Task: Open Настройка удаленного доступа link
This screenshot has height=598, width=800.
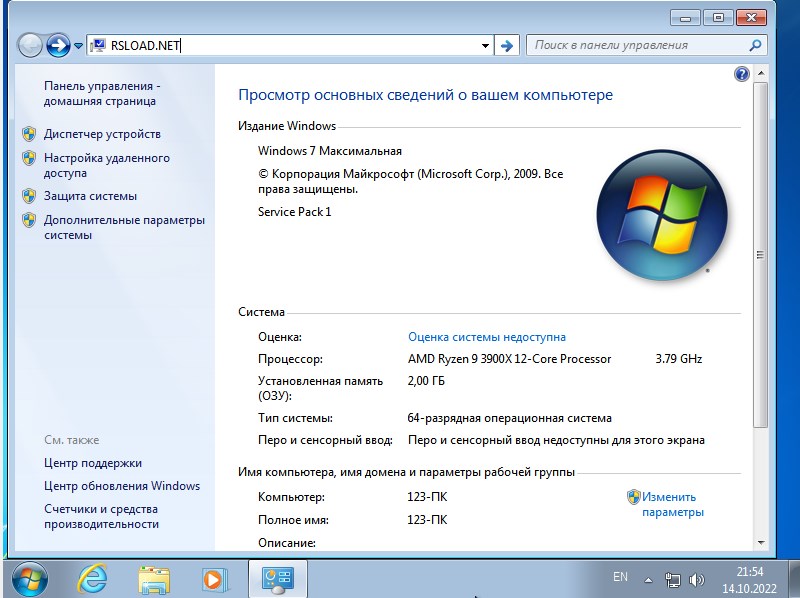Action: pos(107,165)
